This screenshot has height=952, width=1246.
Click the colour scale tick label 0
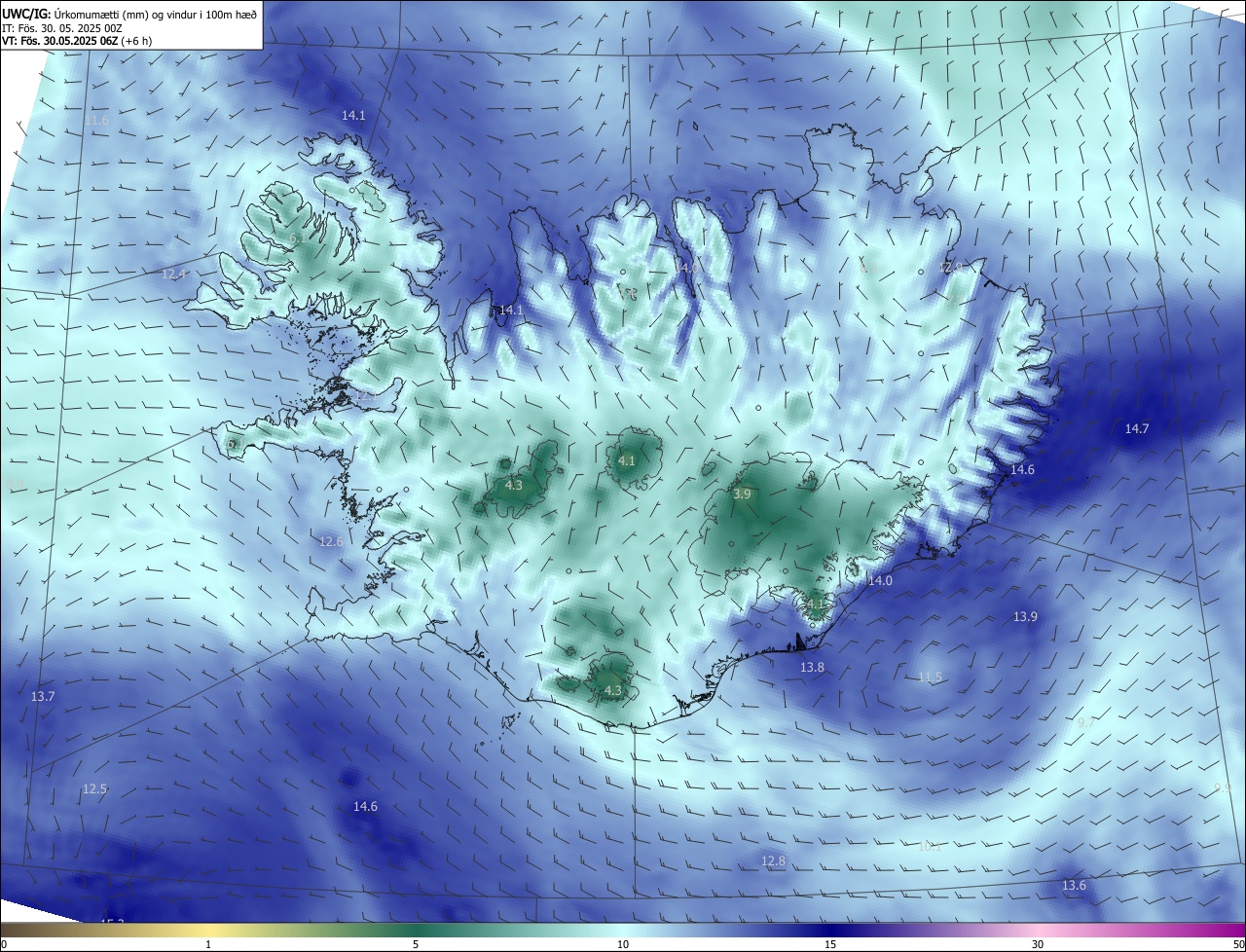(x=3, y=944)
